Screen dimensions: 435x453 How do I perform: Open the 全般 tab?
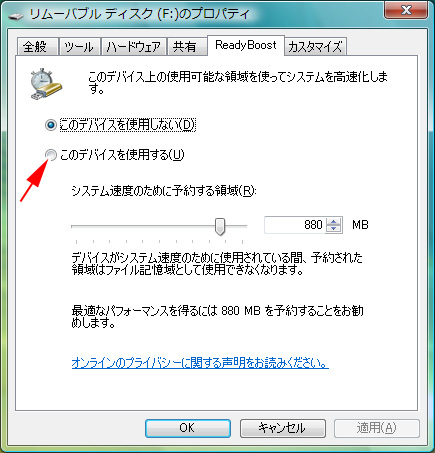click(x=37, y=46)
